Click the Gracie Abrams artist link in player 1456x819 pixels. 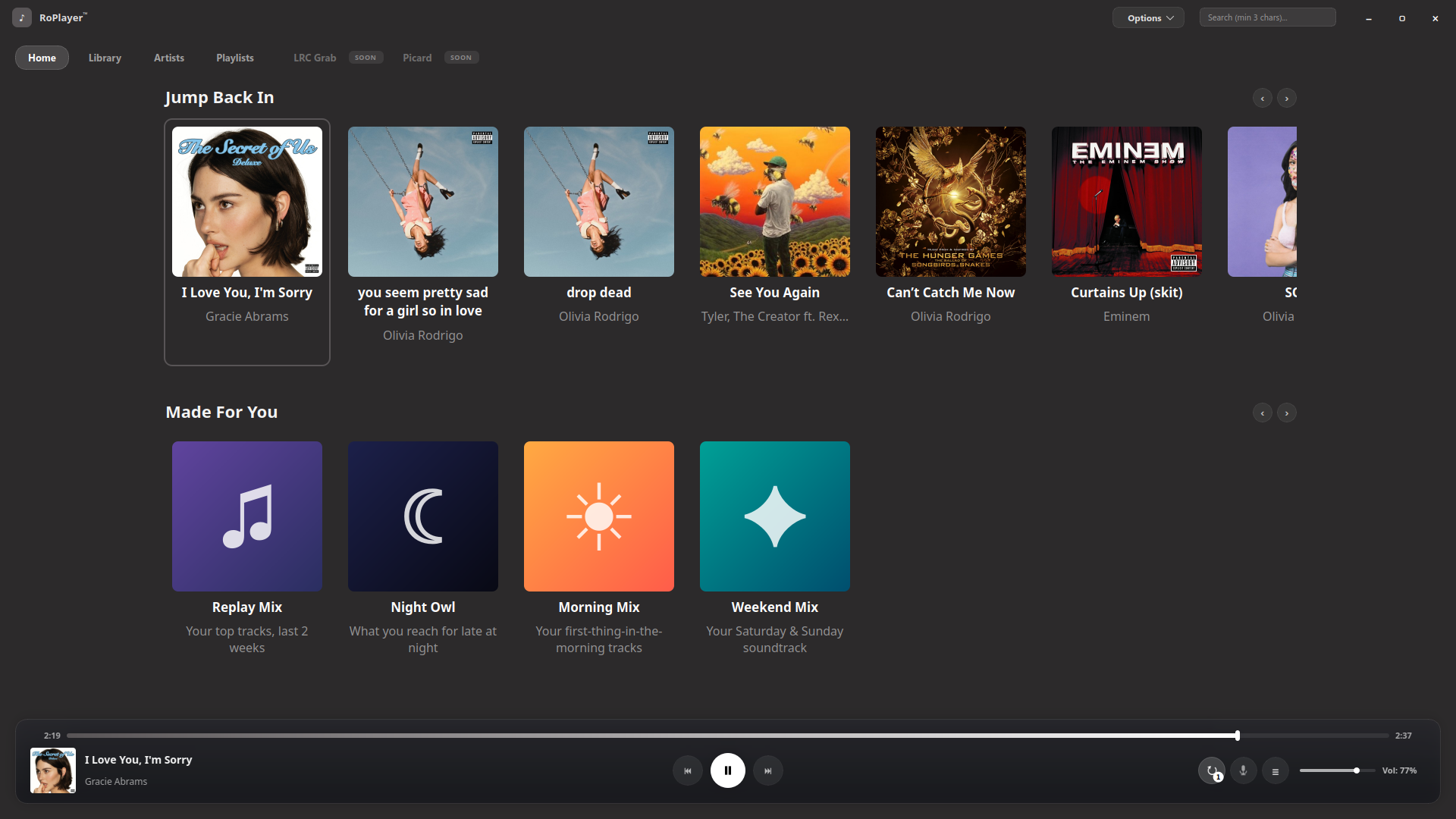(x=116, y=781)
